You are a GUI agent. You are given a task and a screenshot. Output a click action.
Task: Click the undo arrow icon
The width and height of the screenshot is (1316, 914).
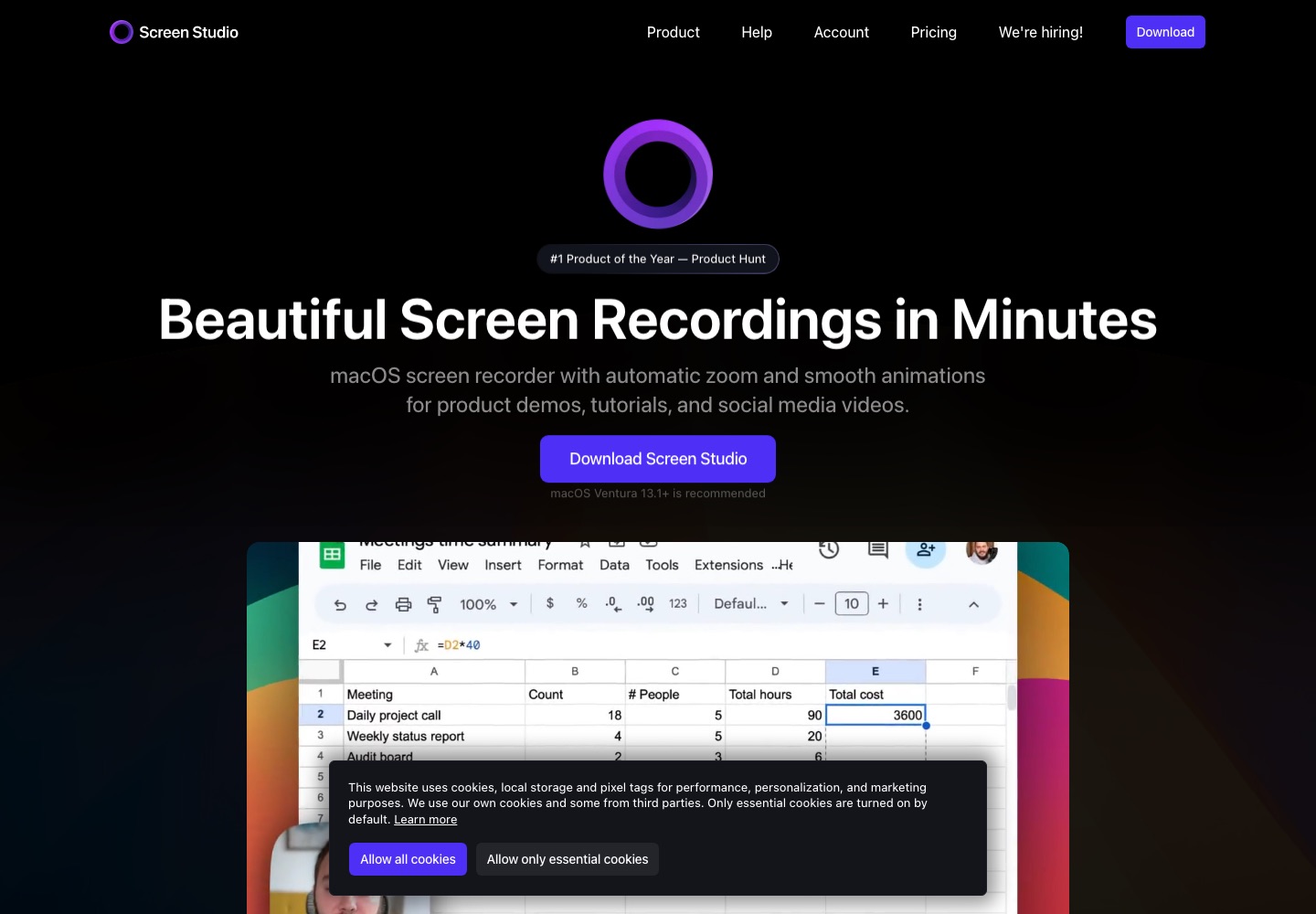[340, 604]
